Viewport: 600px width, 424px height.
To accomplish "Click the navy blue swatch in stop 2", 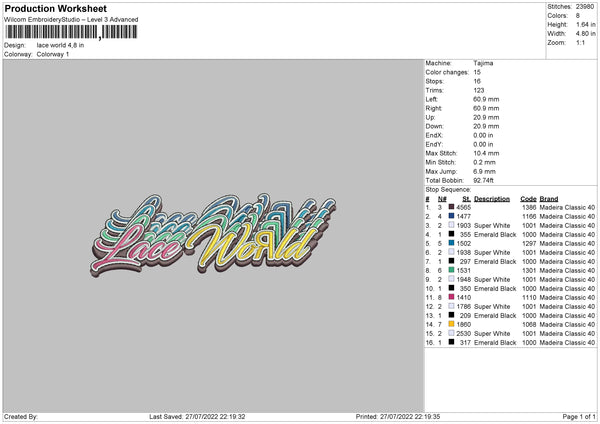I will [x=454, y=215].
